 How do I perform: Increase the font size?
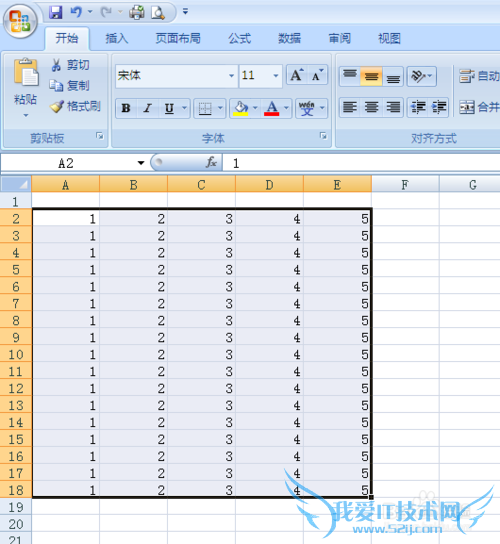pyautogui.click(x=297, y=75)
